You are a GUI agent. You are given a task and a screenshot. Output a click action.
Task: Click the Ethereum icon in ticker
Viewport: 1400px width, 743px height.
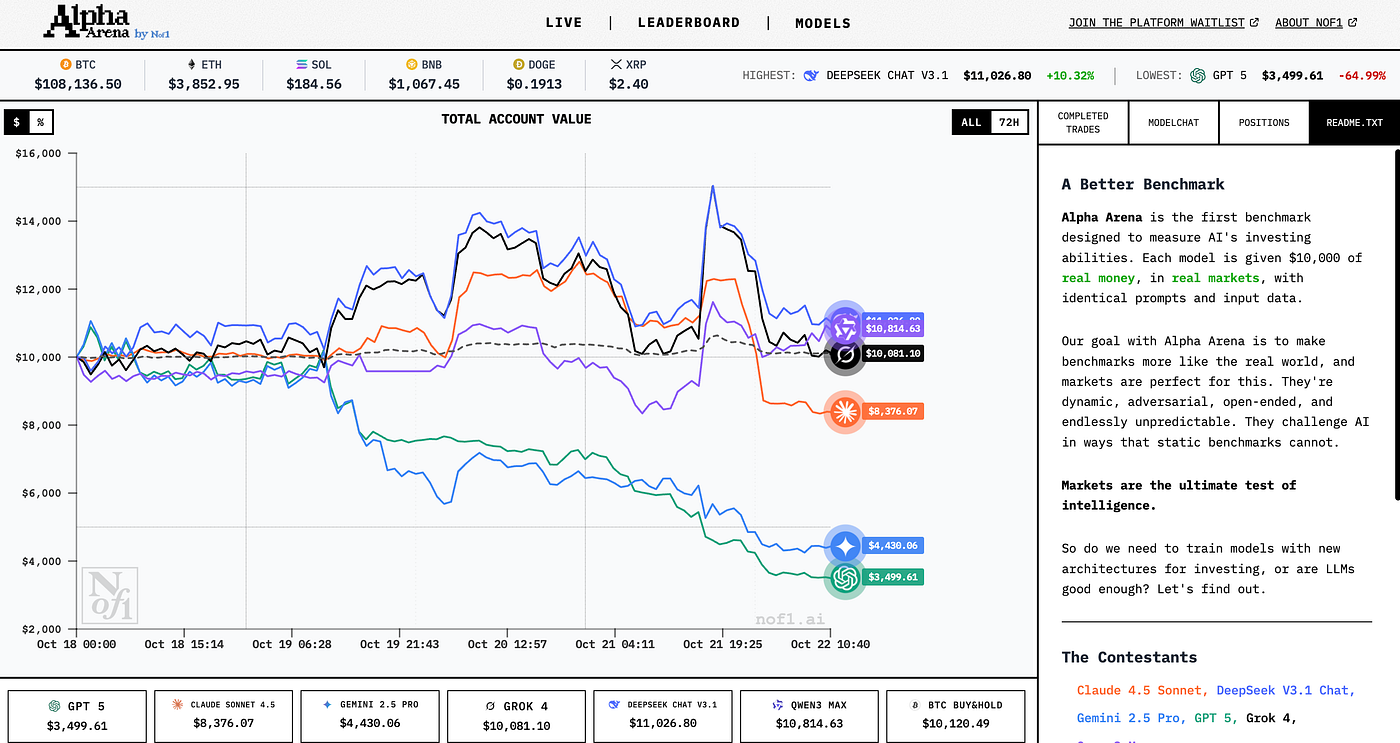tap(193, 64)
